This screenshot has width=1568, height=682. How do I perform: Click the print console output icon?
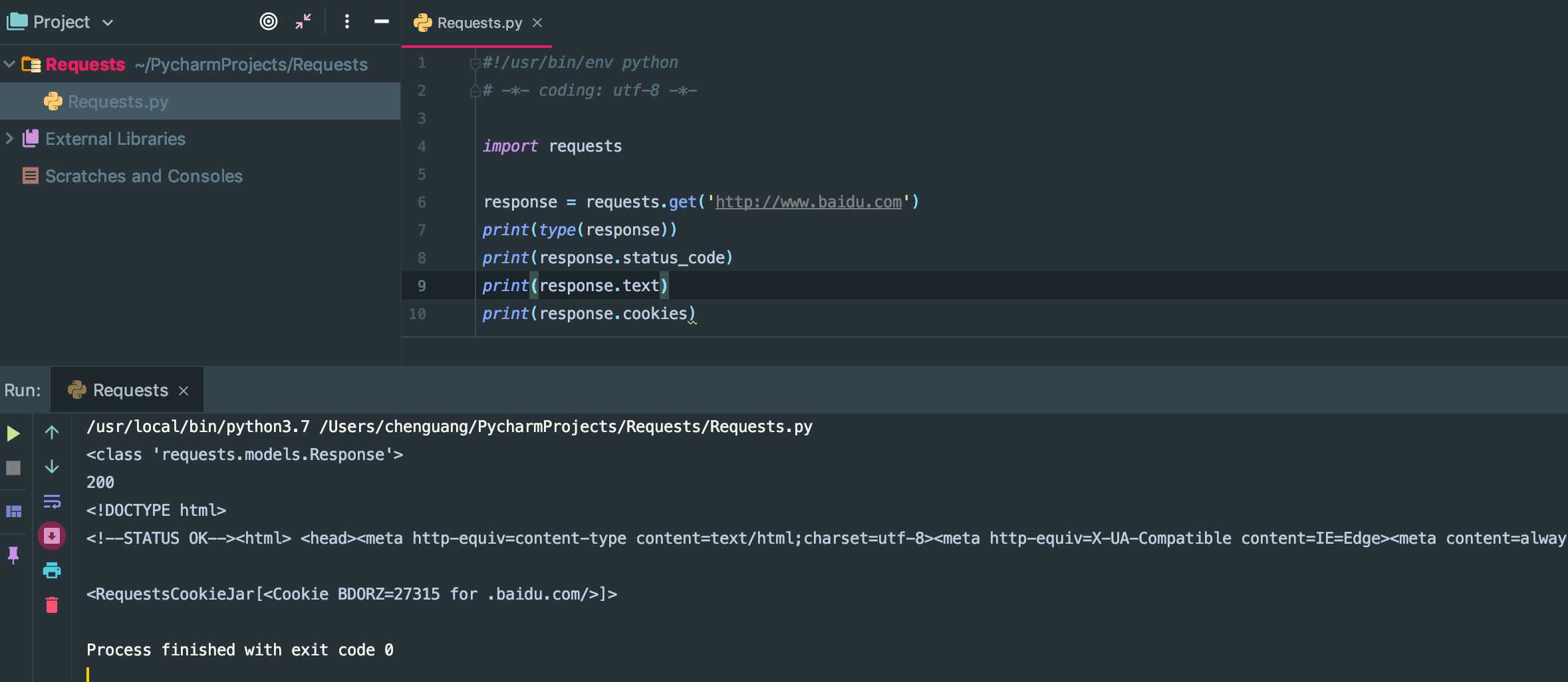(x=52, y=570)
